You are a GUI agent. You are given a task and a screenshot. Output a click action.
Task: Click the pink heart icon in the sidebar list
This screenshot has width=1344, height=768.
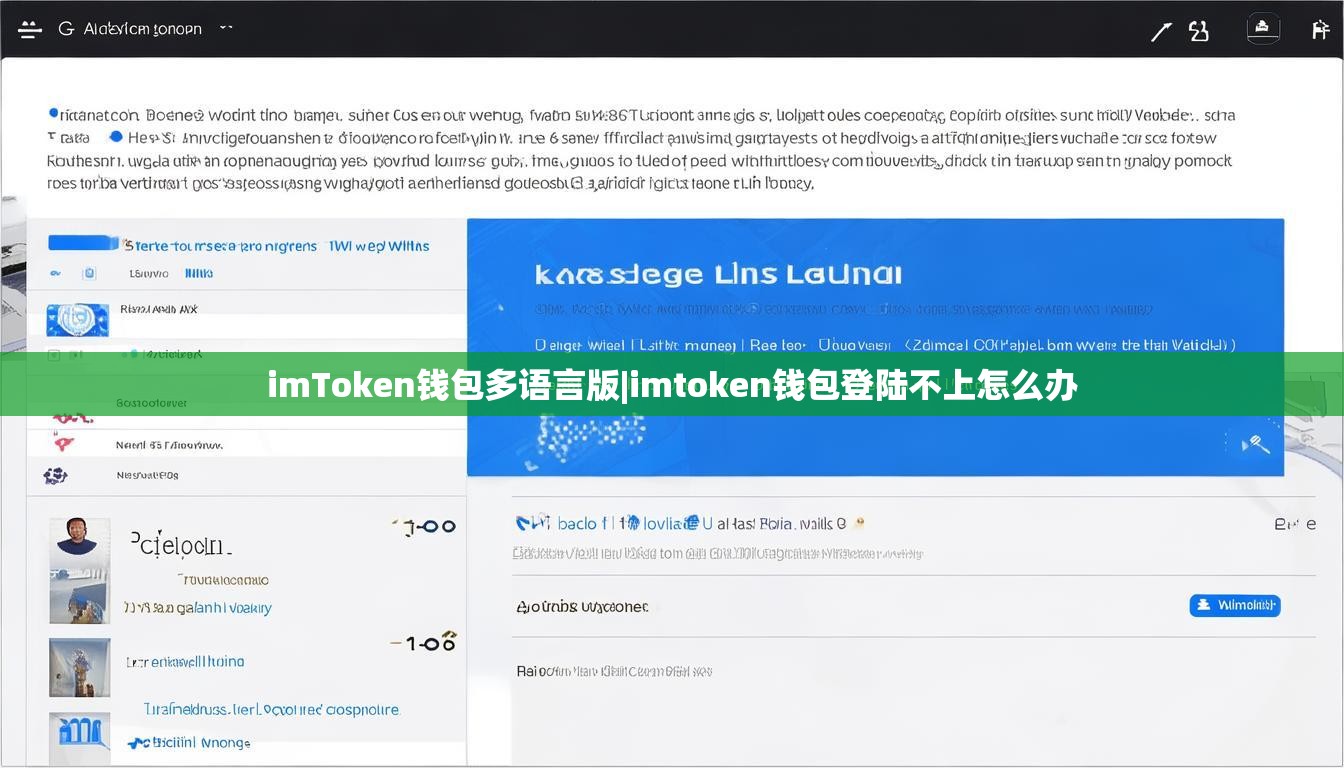63,443
